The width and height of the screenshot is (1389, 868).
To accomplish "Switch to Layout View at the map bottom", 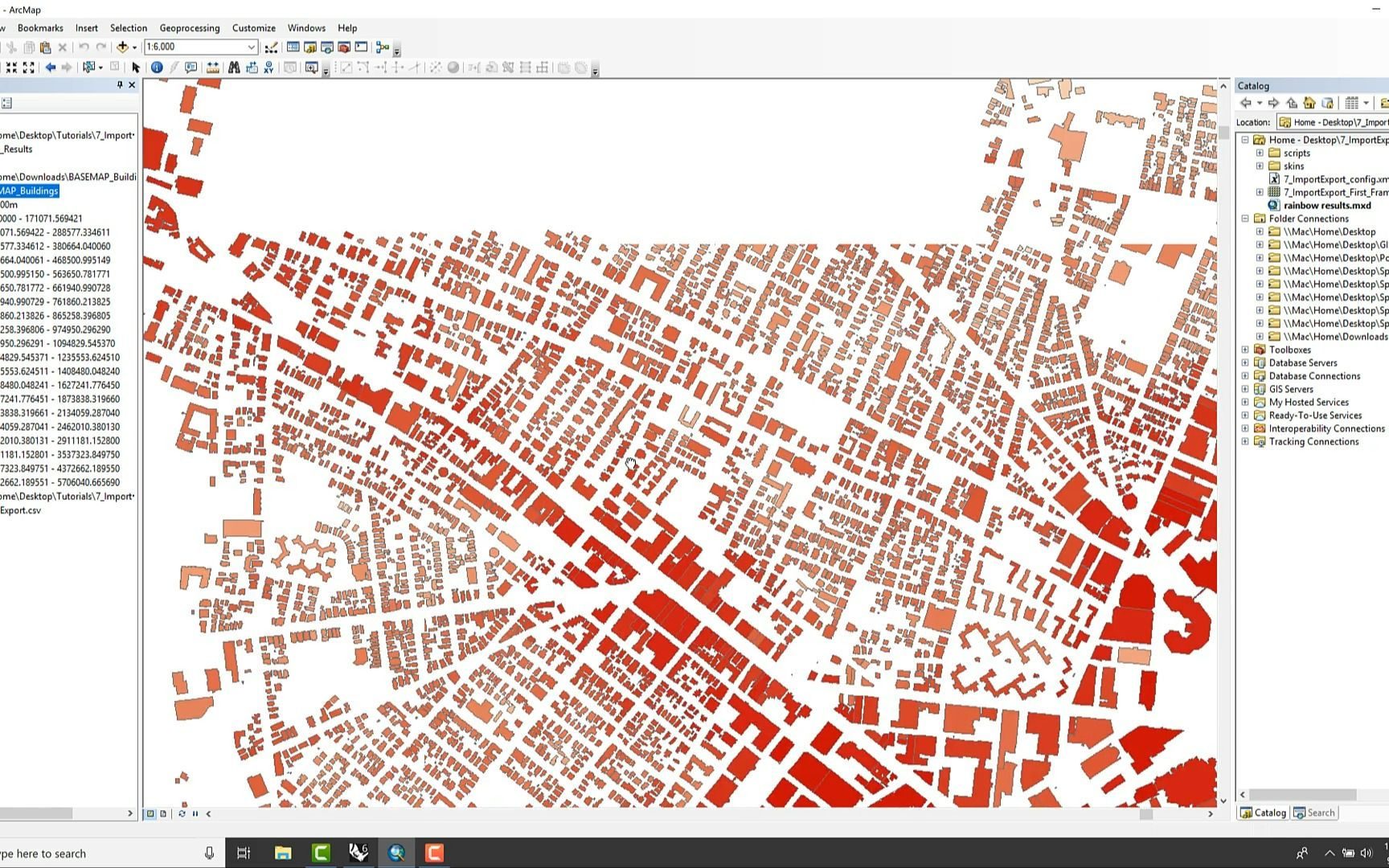I will (163, 813).
